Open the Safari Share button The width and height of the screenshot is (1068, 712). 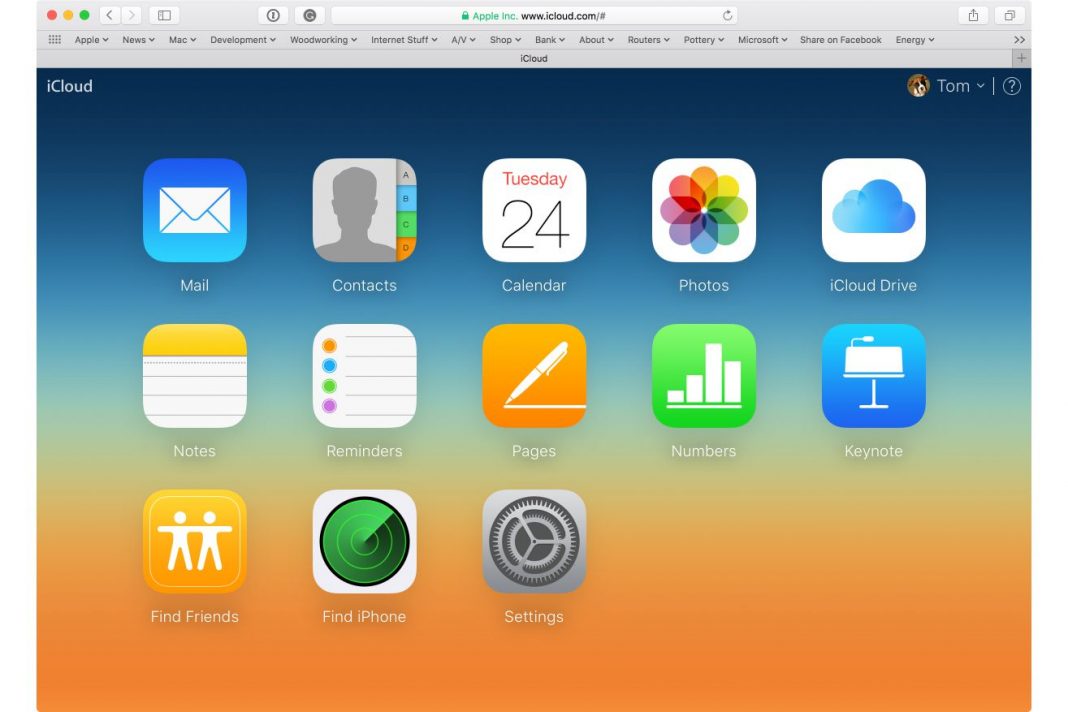973,15
